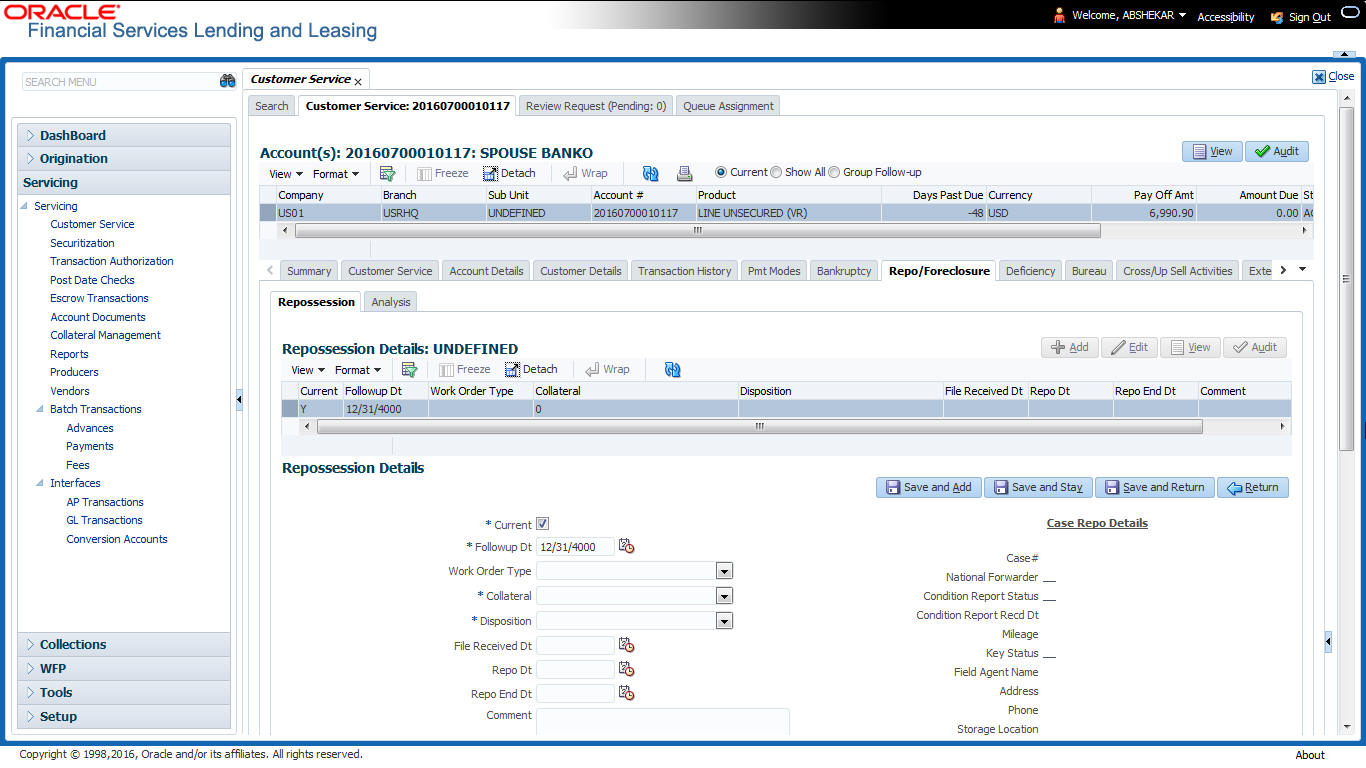This screenshot has height=768, width=1366.
Task: Open the Format menu in the Account(s) toolbar
Action: click(336, 174)
